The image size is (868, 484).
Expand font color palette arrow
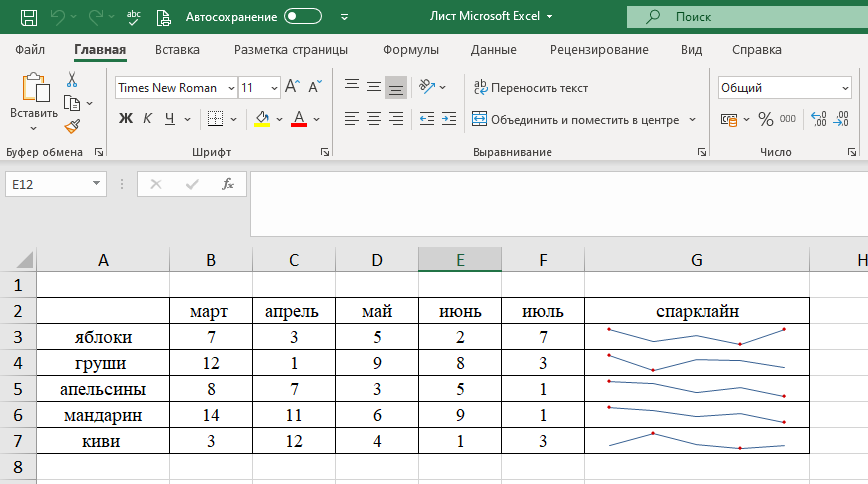(x=317, y=119)
